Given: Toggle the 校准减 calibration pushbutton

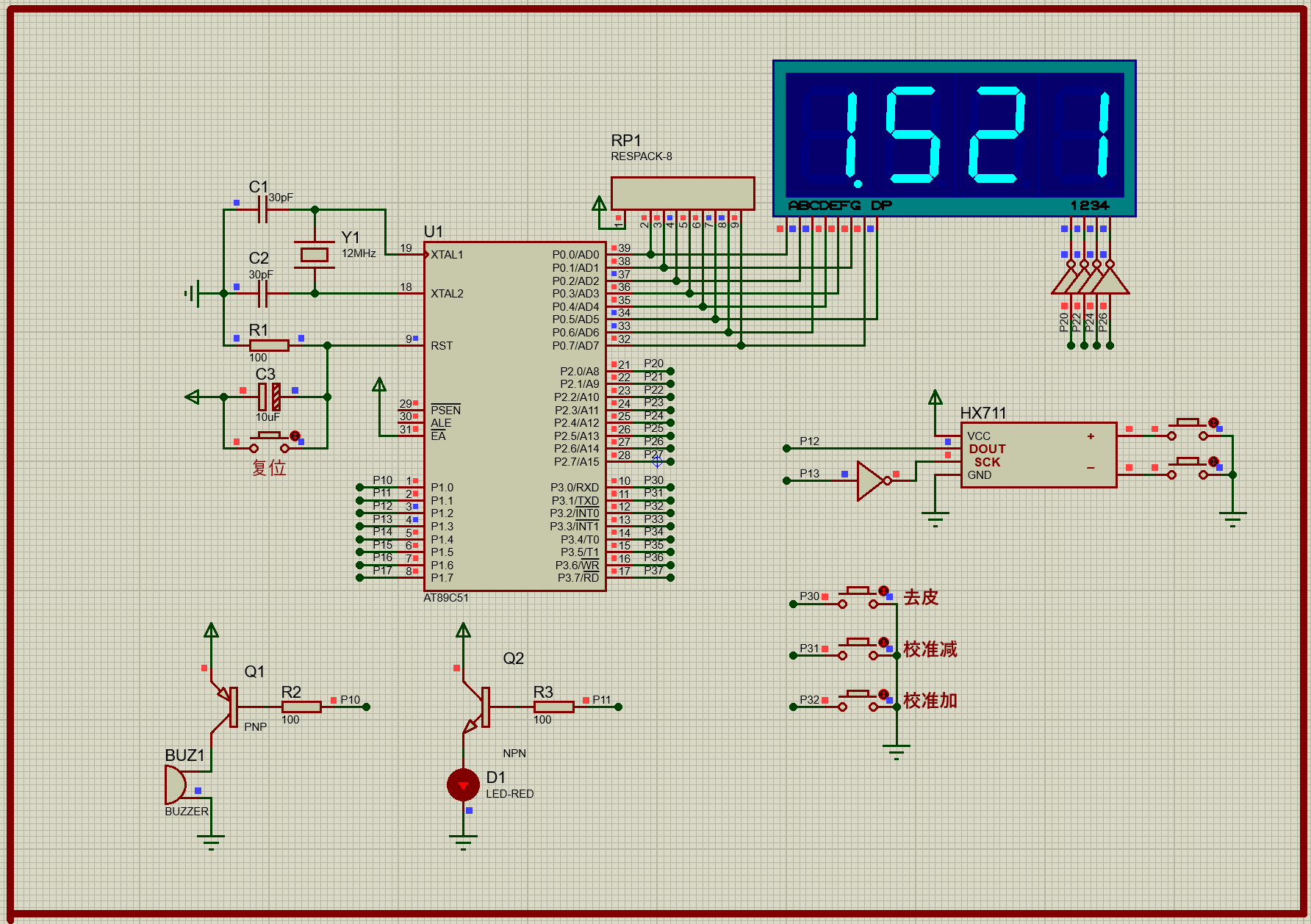Looking at the screenshot, I should point(858,649).
